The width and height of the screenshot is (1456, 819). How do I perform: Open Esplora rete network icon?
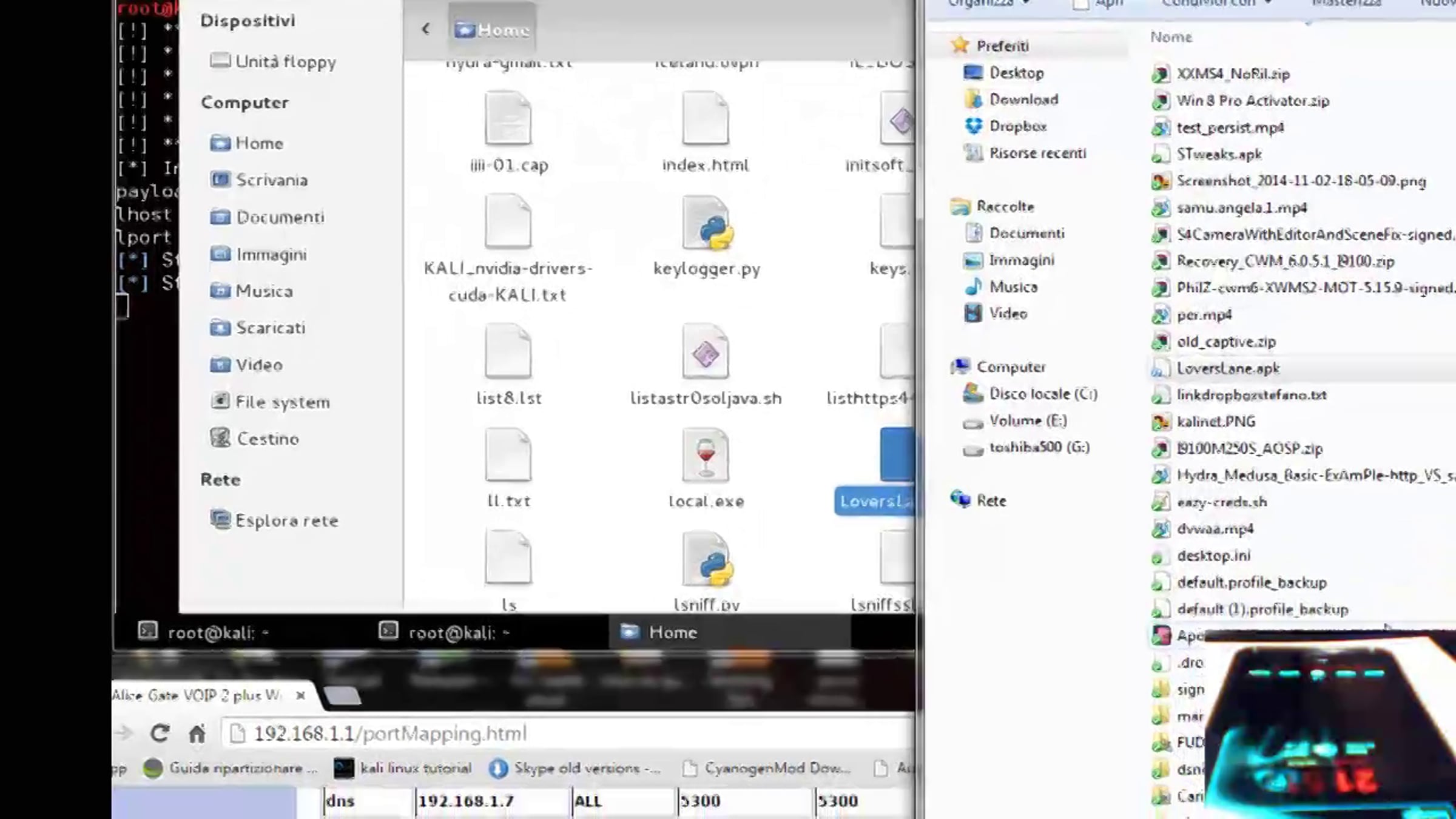pos(220,520)
